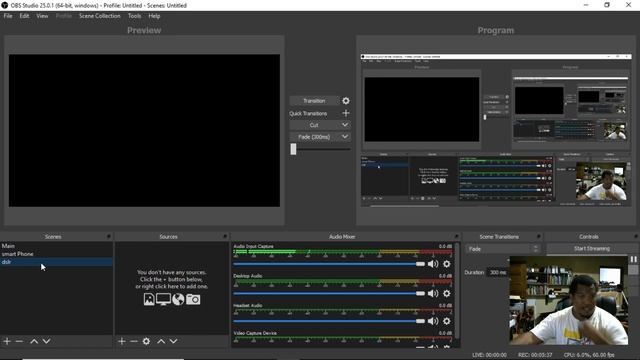Click the webcam overlay video thumbnail

click(x=569, y=300)
